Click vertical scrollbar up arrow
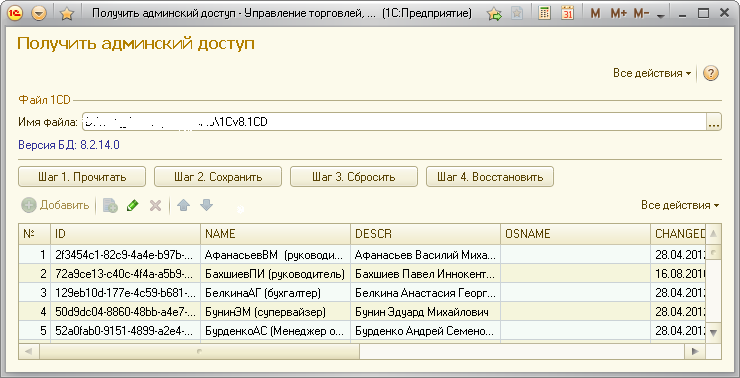 713,233
